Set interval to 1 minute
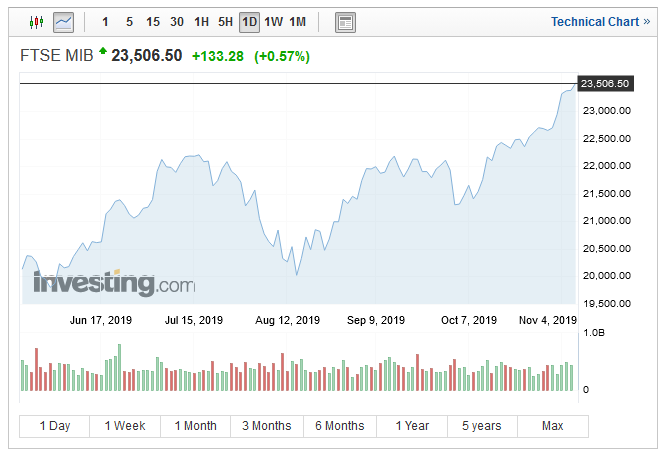This screenshot has width=667, height=456. (105, 22)
